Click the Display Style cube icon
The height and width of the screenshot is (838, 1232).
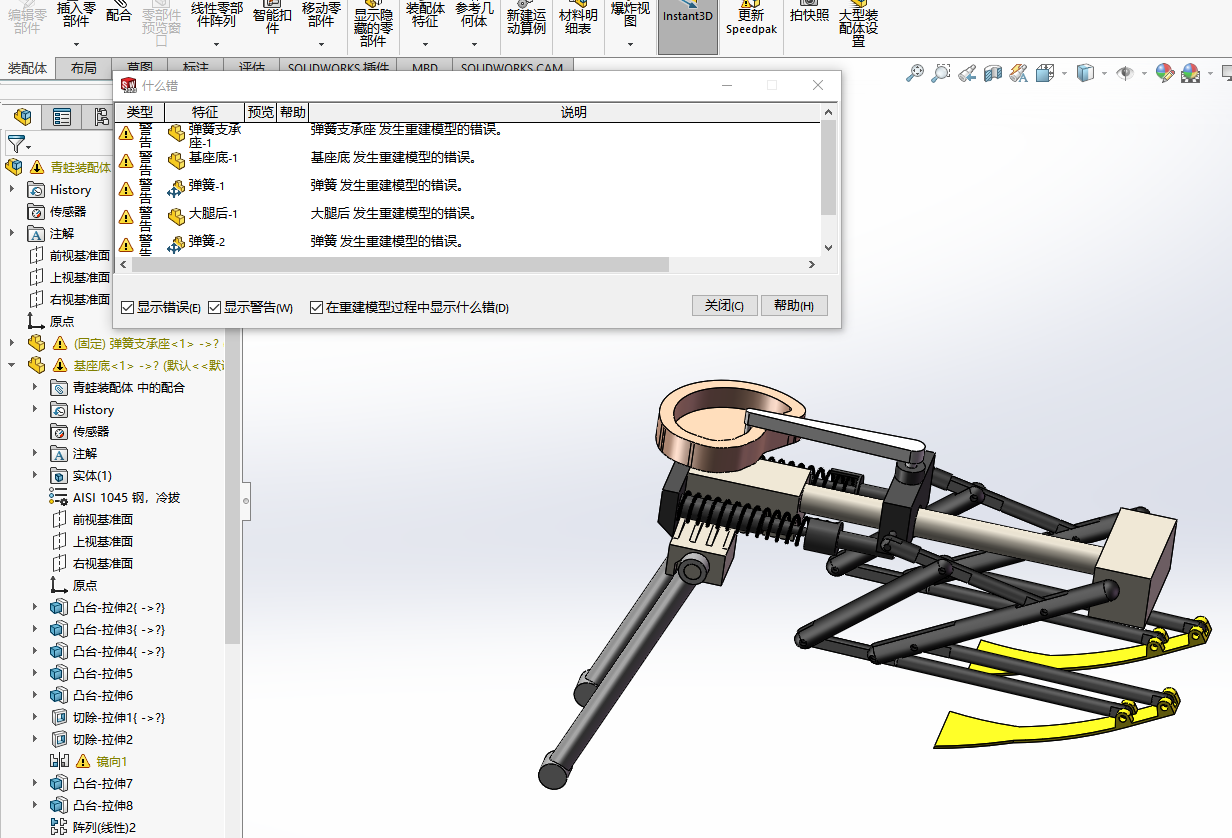(1085, 72)
